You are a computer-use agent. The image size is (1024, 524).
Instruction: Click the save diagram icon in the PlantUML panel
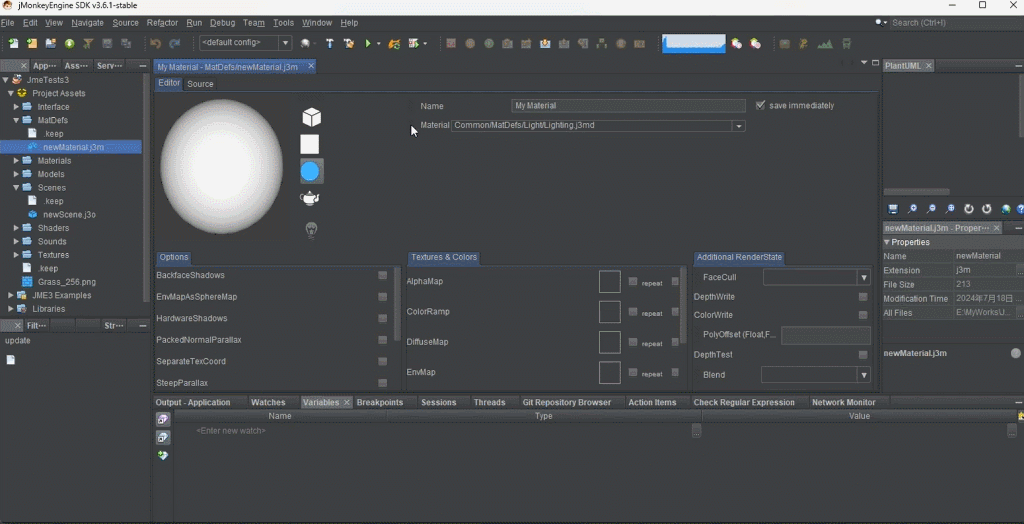click(x=893, y=209)
